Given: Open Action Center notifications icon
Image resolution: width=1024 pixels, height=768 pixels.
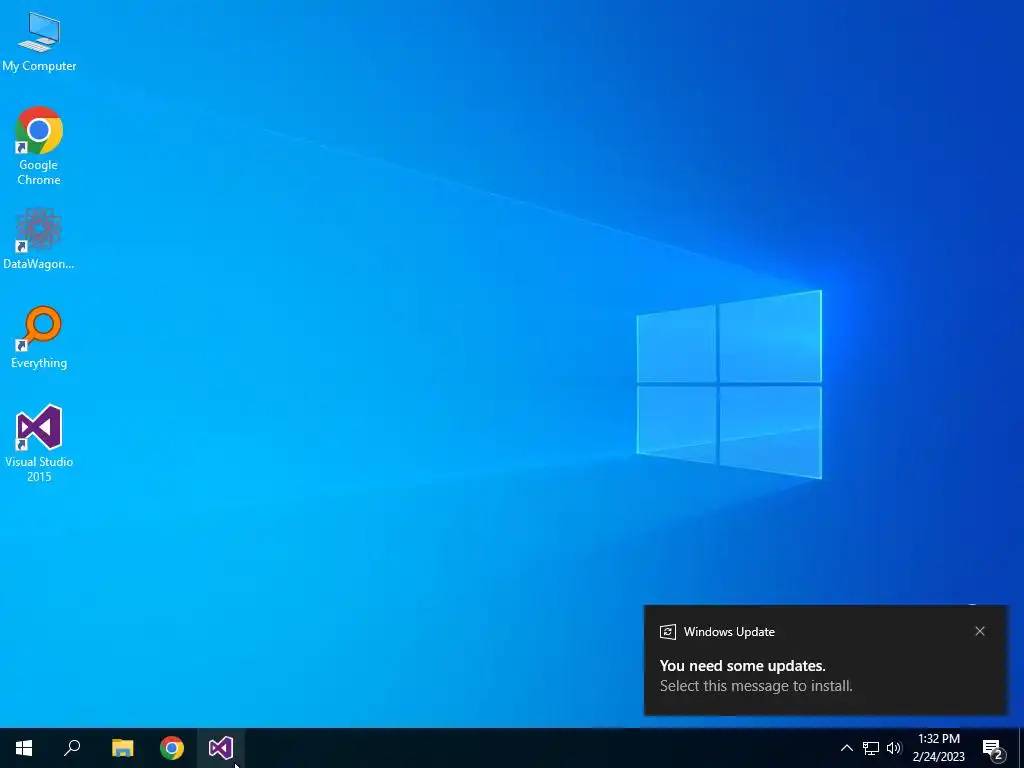Looking at the screenshot, I should tap(992, 748).
